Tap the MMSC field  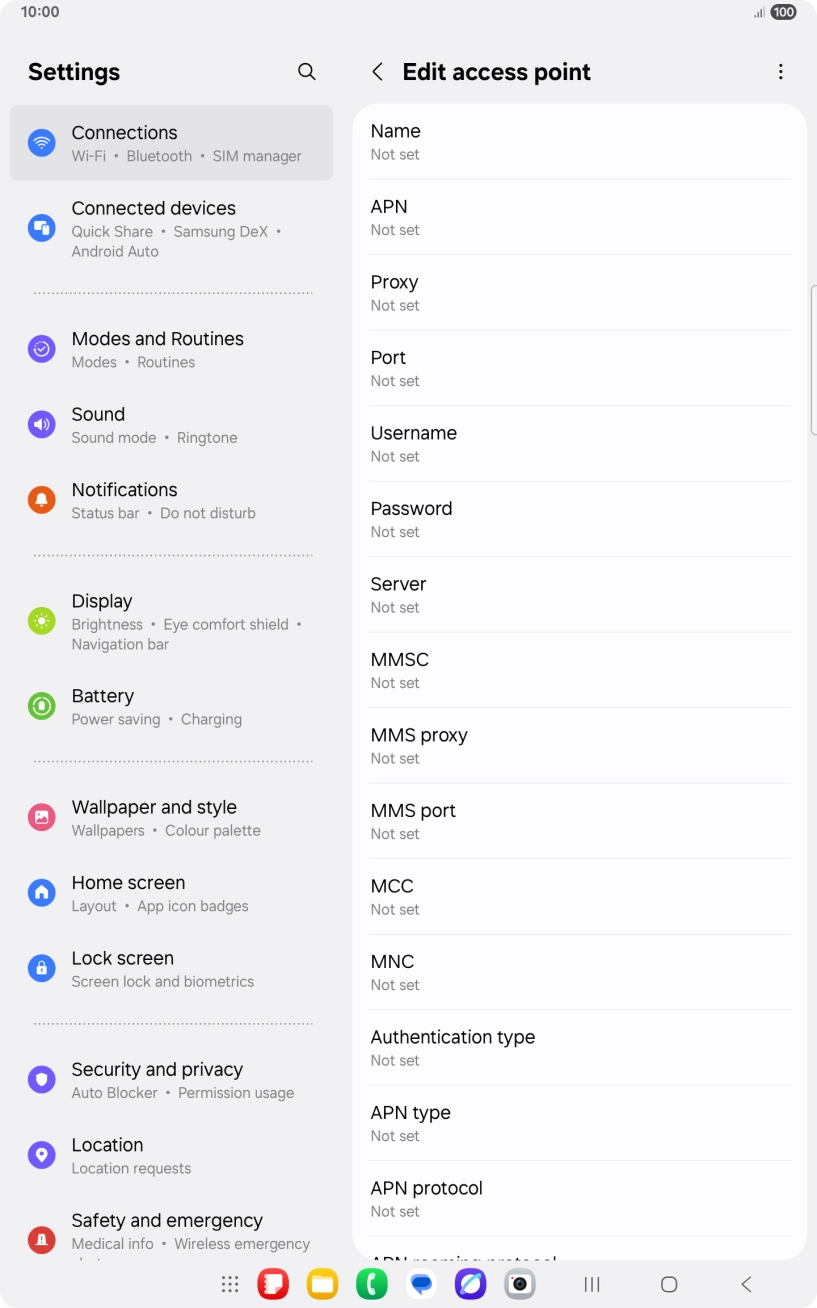(x=580, y=670)
